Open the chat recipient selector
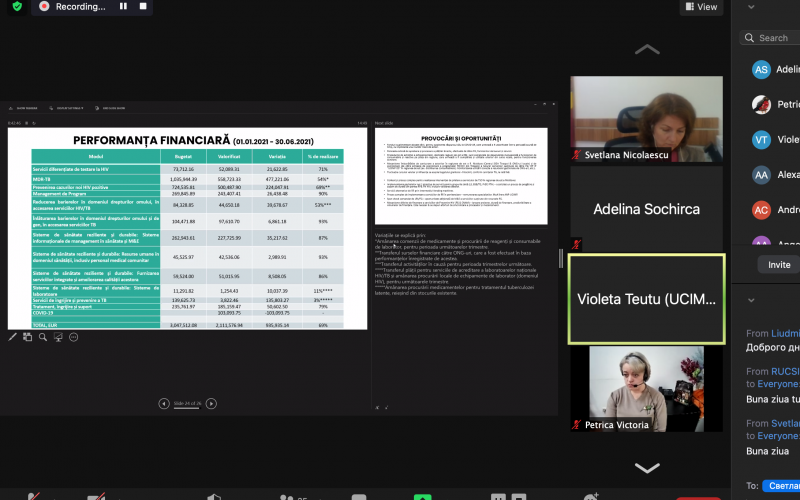Screen dimensions: 800x500 click(x=780, y=486)
